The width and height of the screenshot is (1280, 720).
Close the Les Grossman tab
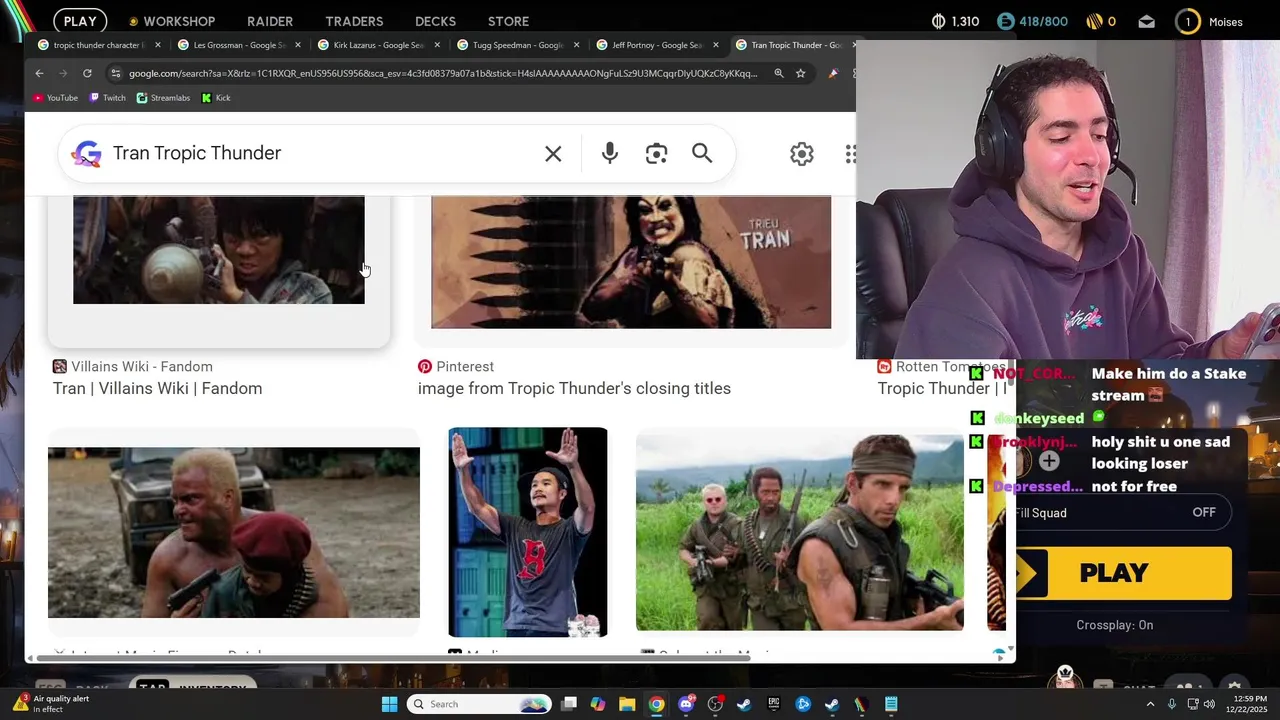(298, 45)
